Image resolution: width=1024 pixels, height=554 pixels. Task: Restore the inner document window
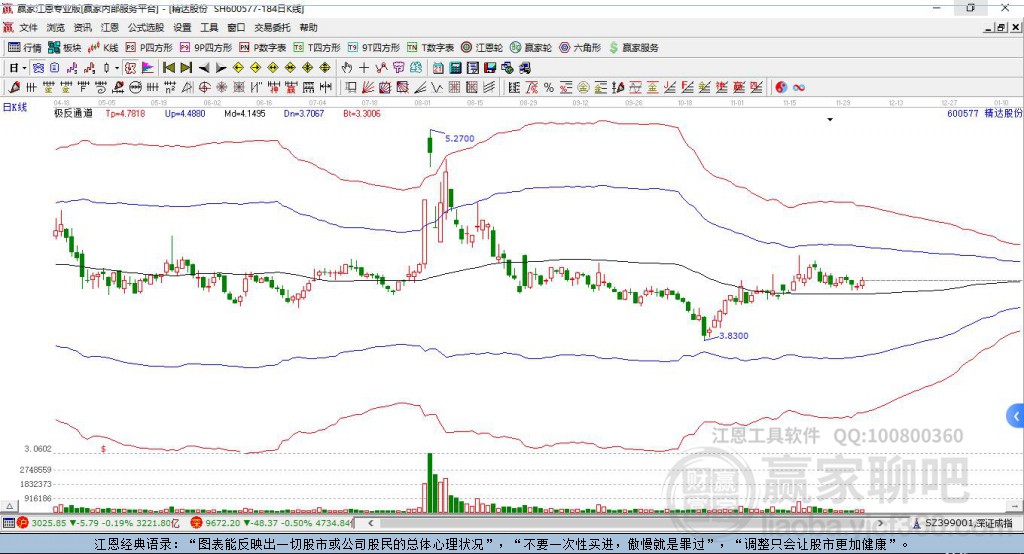(x=1001, y=27)
